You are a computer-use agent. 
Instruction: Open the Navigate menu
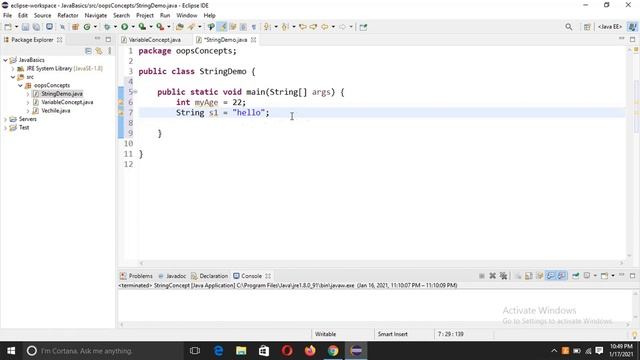[x=96, y=16]
